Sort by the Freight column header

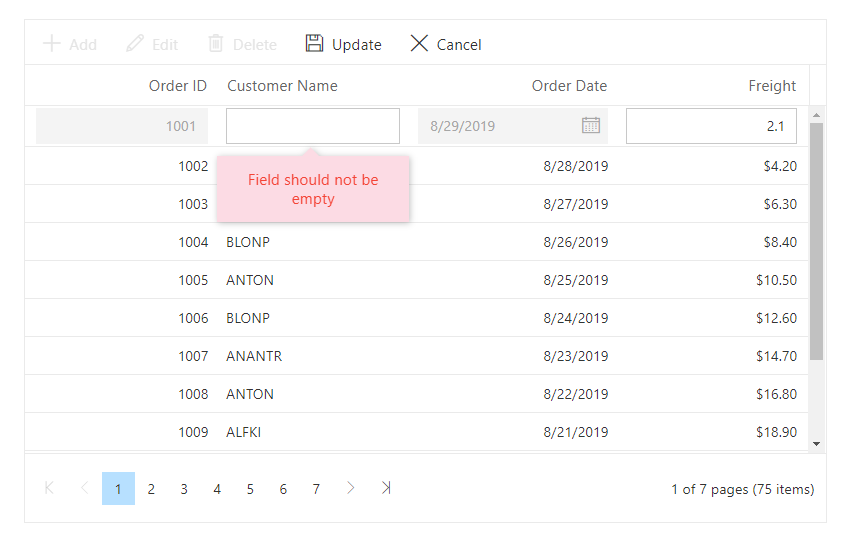(x=772, y=86)
